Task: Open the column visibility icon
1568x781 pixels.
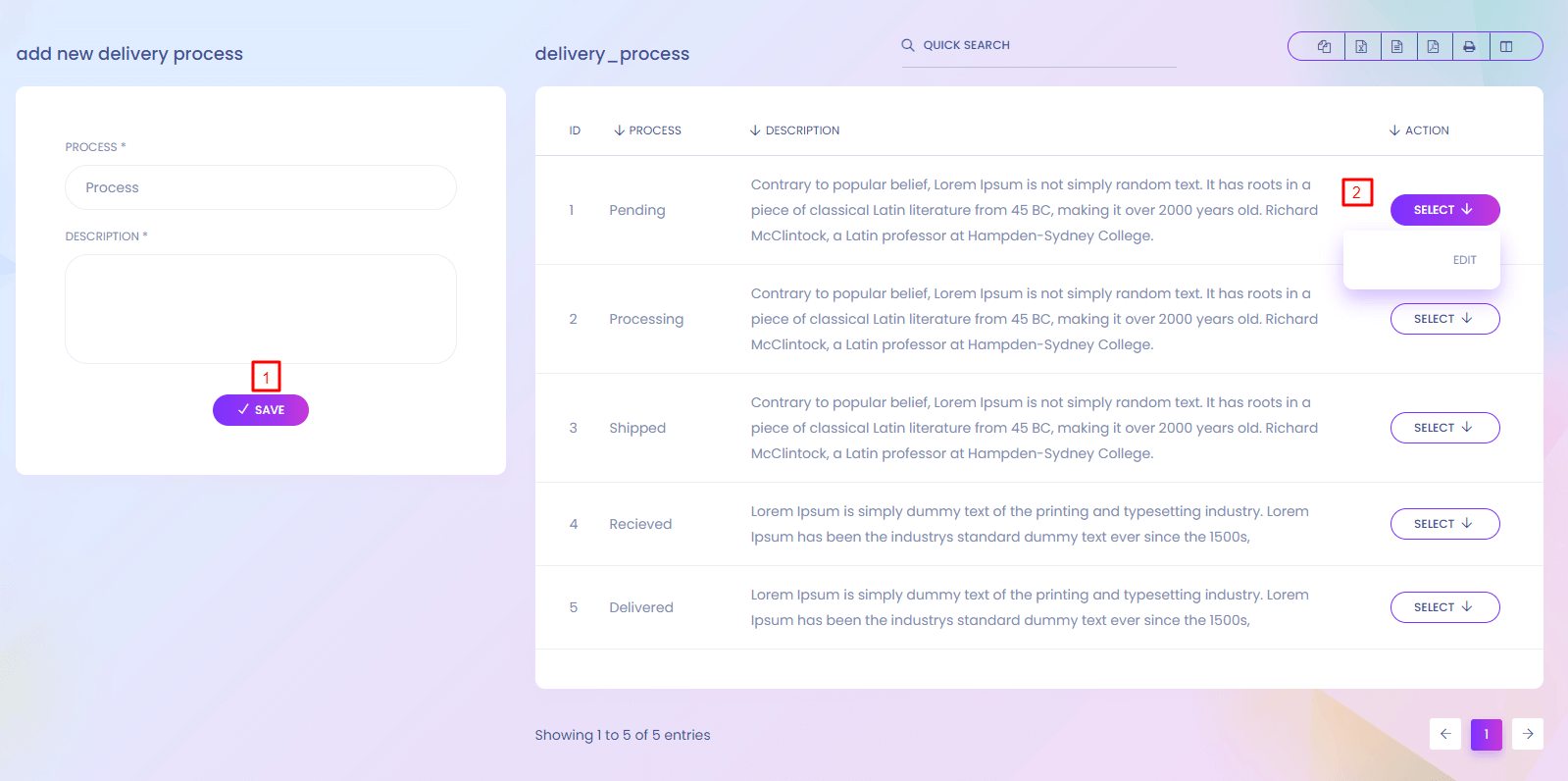Action: point(1506,46)
